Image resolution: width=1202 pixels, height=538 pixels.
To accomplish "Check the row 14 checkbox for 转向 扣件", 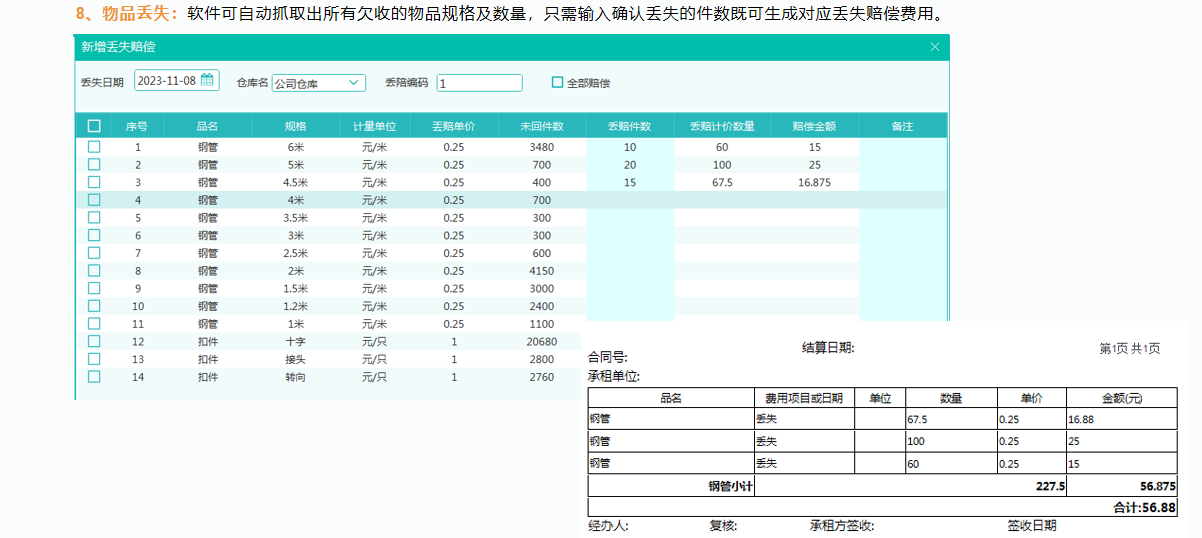I will [94, 377].
